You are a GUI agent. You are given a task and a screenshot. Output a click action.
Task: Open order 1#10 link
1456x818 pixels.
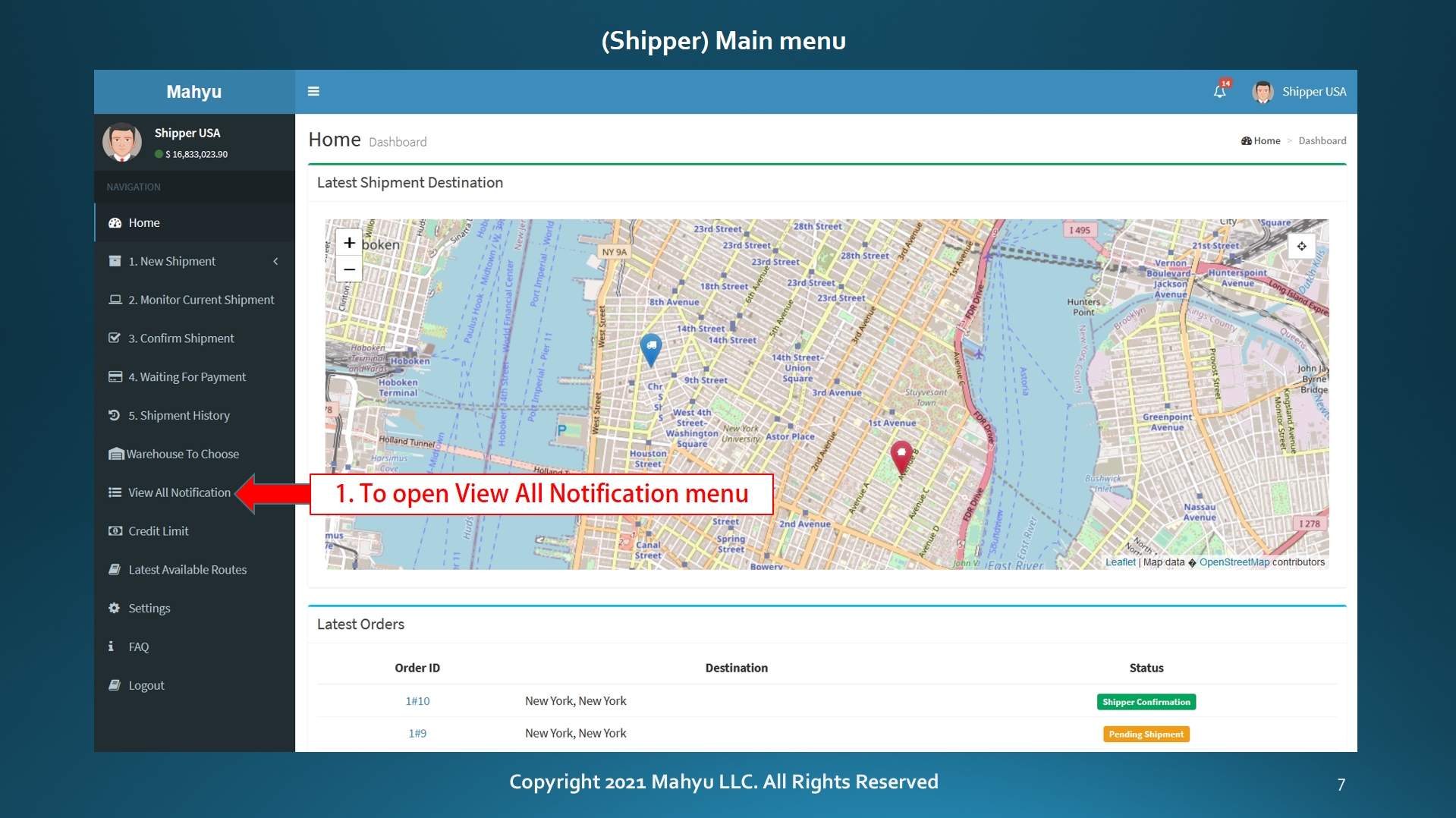tap(417, 701)
